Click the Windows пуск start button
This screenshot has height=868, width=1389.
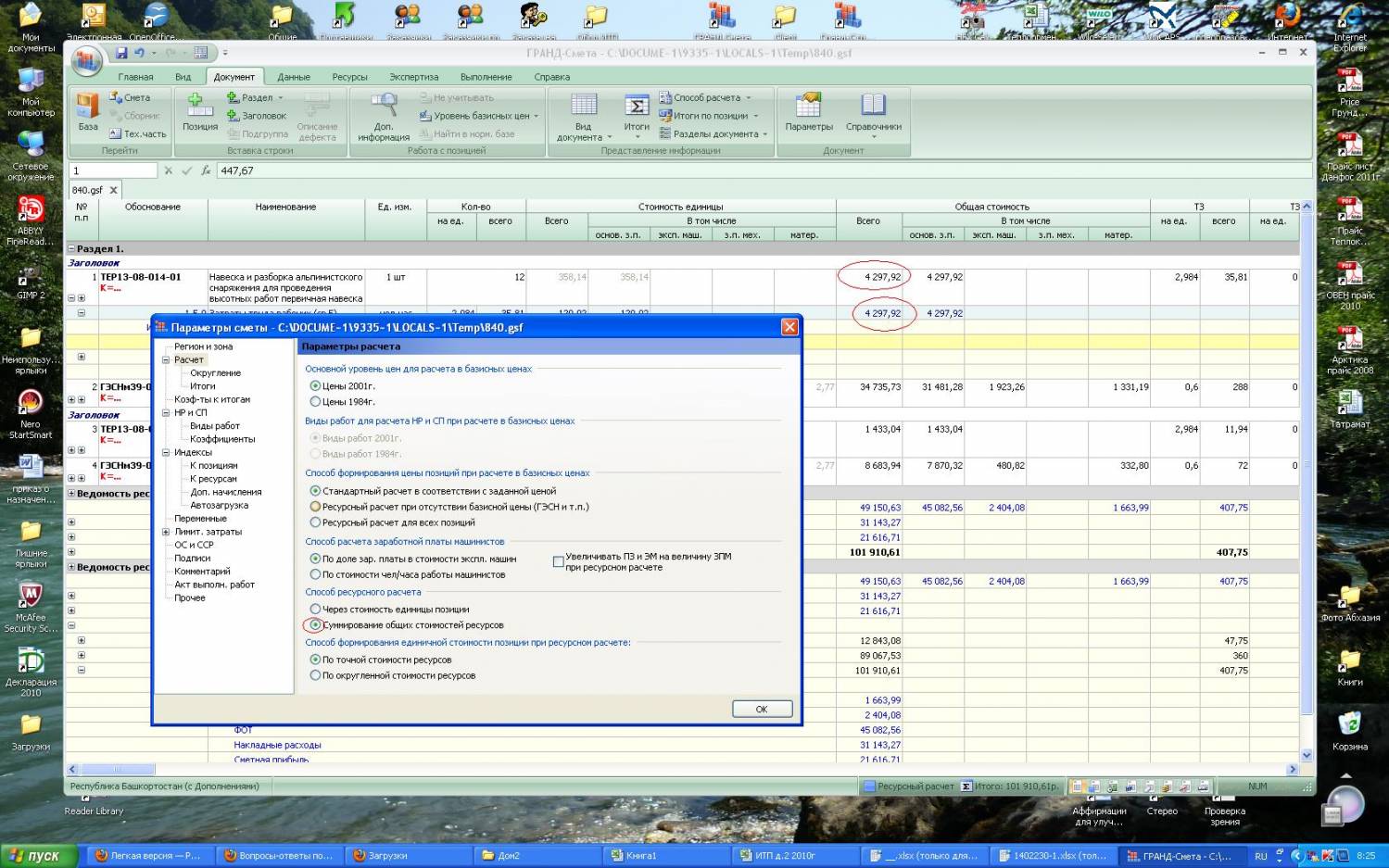pyautogui.click(x=33, y=856)
